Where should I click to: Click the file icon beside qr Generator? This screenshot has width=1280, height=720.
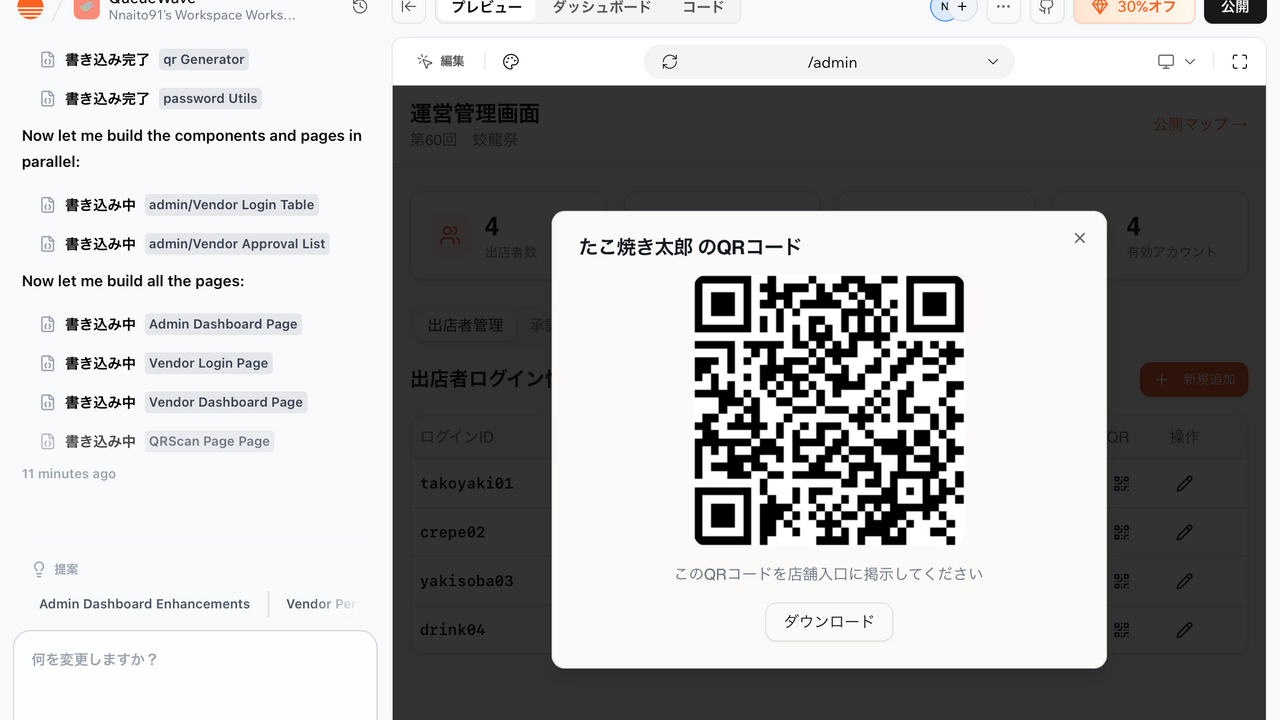pos(47,60)
